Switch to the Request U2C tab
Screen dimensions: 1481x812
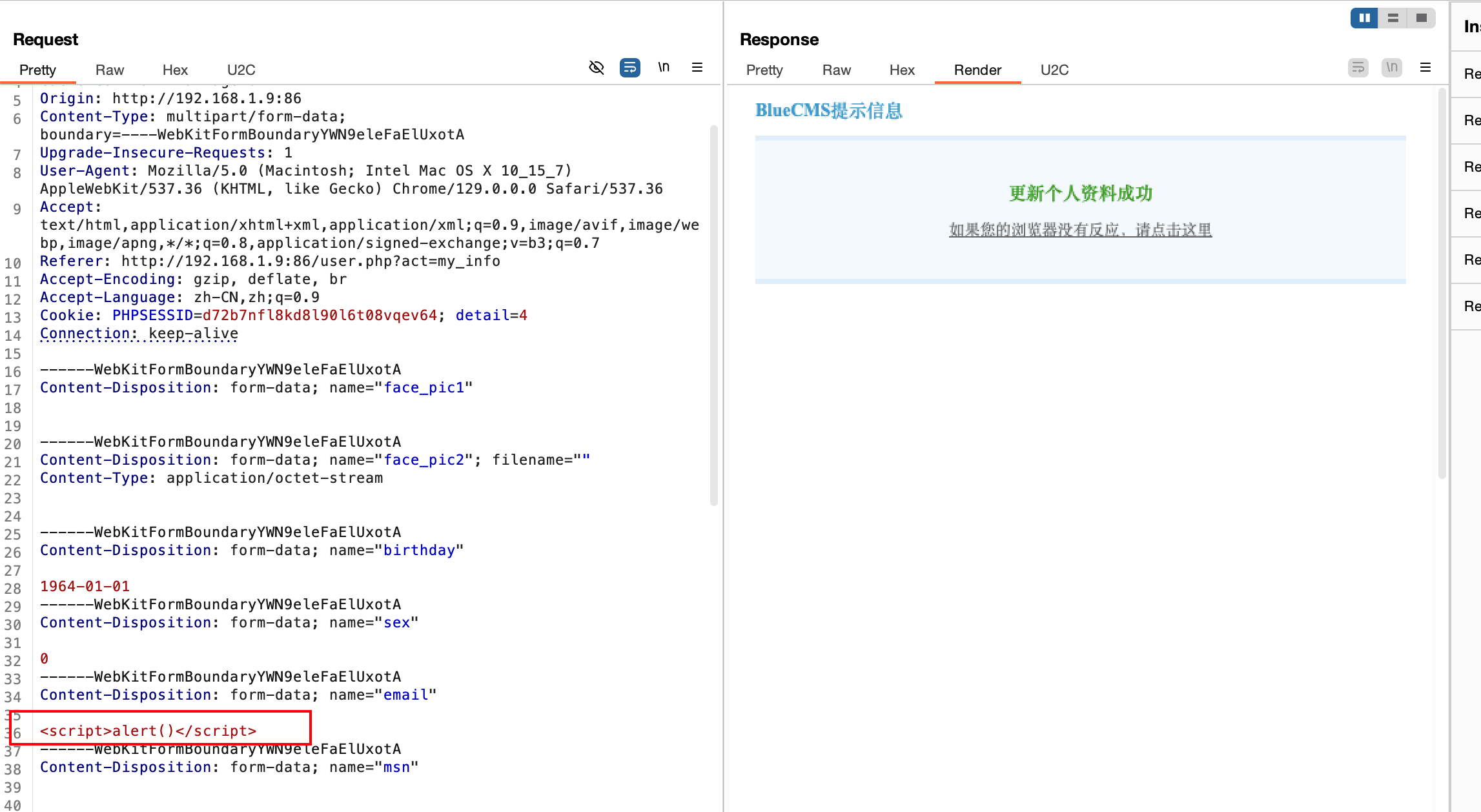click(x=241, y=70)
